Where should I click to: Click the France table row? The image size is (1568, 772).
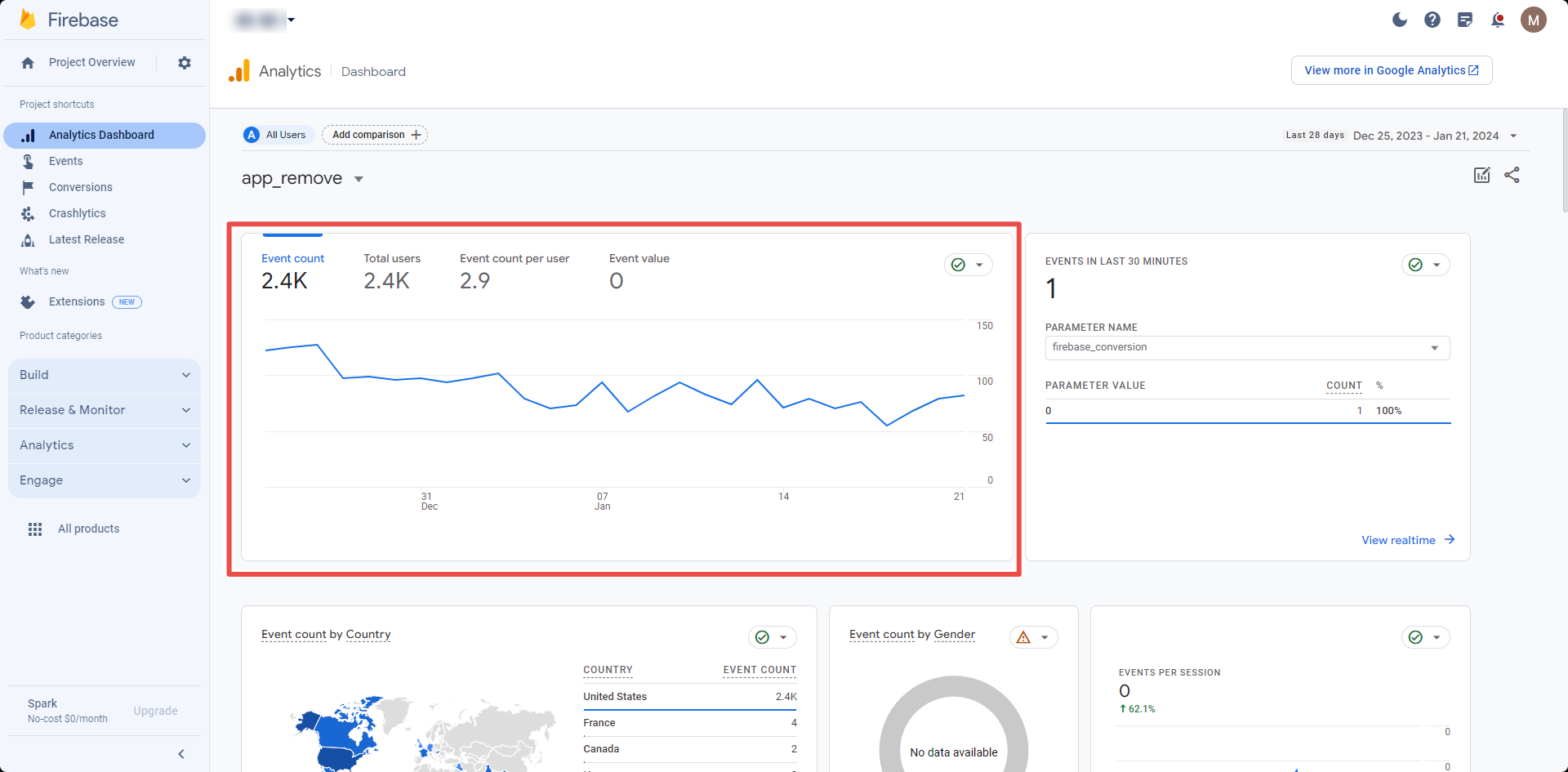coord(689,723)
